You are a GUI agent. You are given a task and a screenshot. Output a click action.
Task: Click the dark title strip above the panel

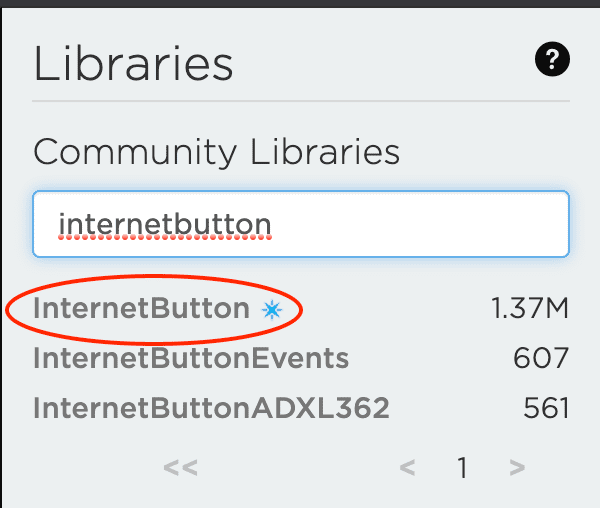click(x=300, y=3)
